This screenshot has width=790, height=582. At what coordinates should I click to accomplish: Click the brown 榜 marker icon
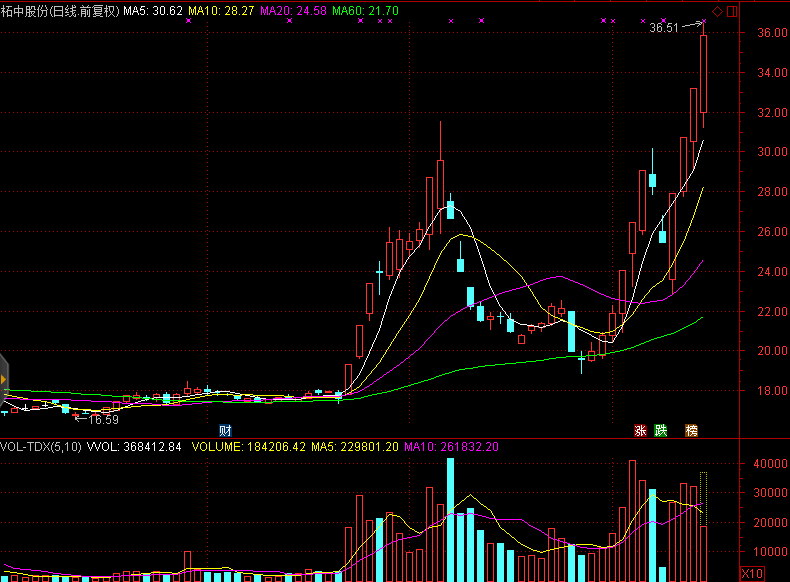pos(691,431)
